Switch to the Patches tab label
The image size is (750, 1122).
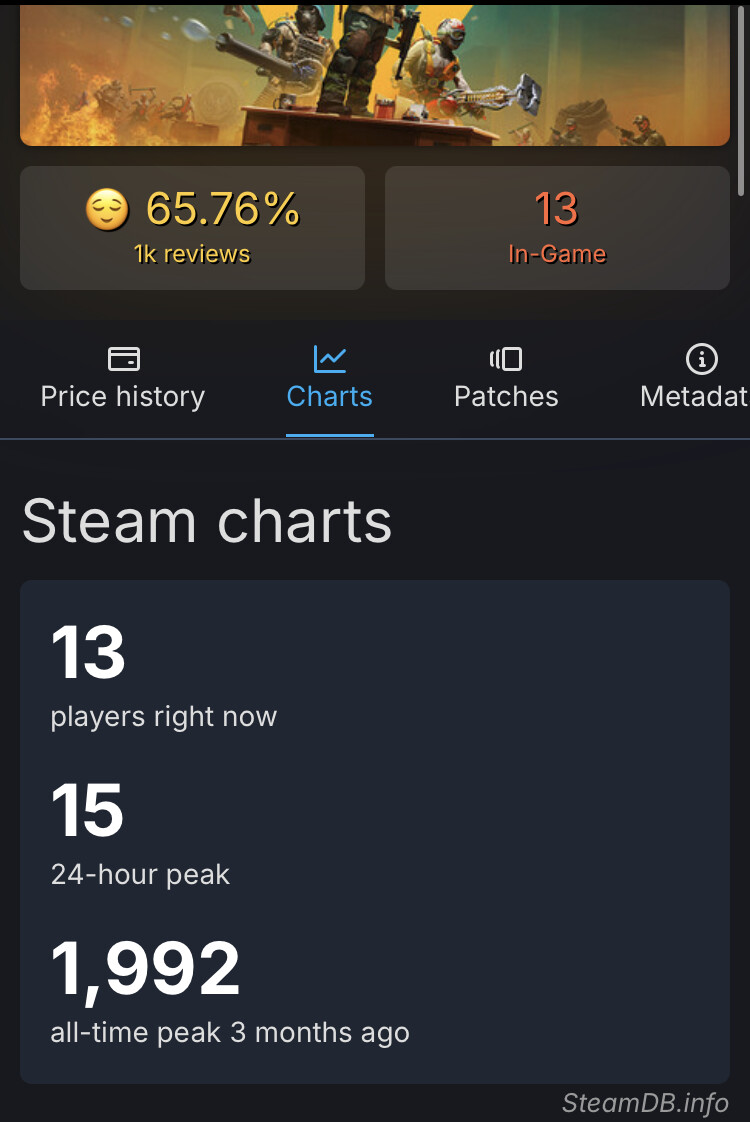[506, 397]
